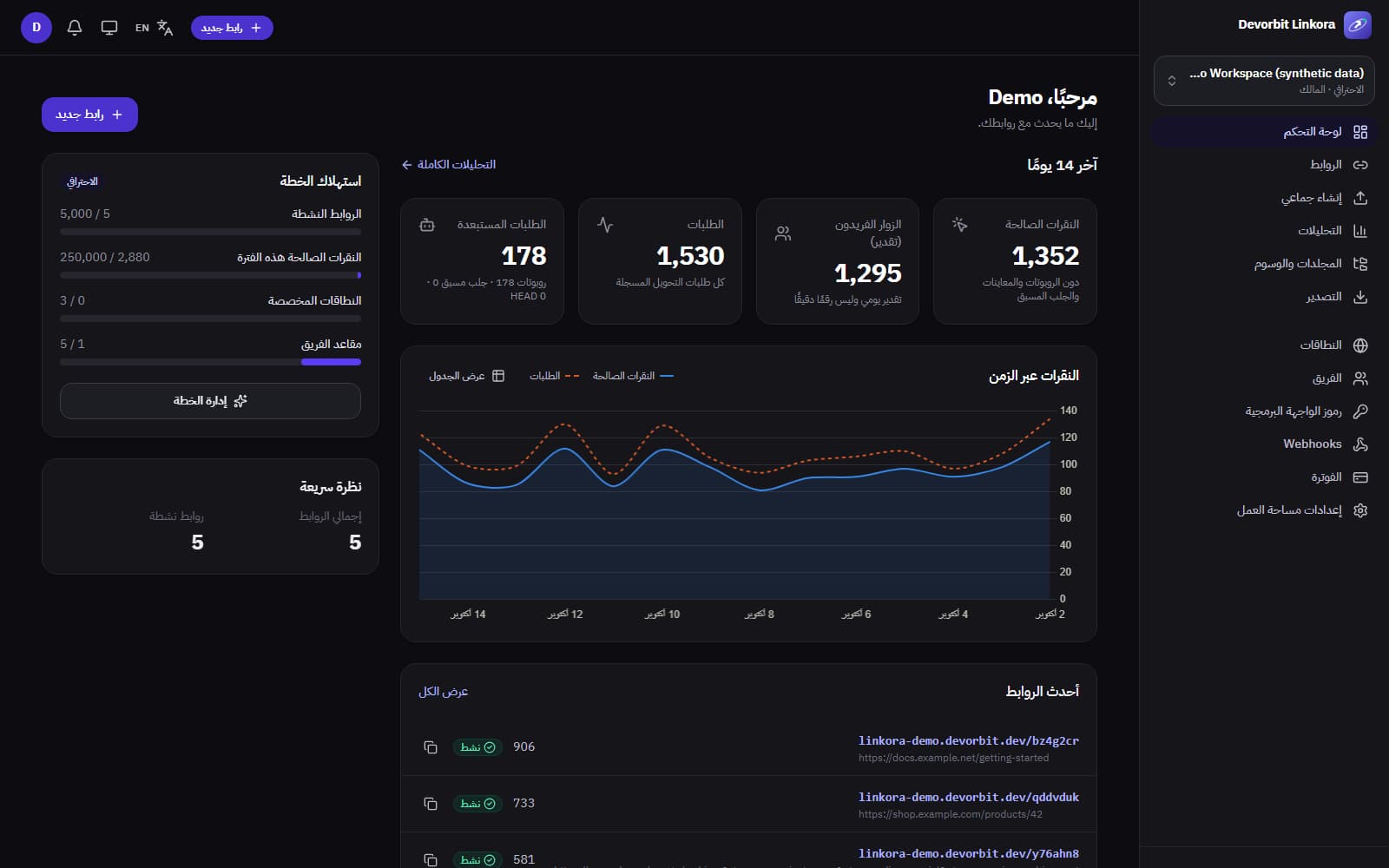Click the الزوار الفريدون 1,295 card
The width and height of the screenshot is (1389, 868).
point(838,261)
